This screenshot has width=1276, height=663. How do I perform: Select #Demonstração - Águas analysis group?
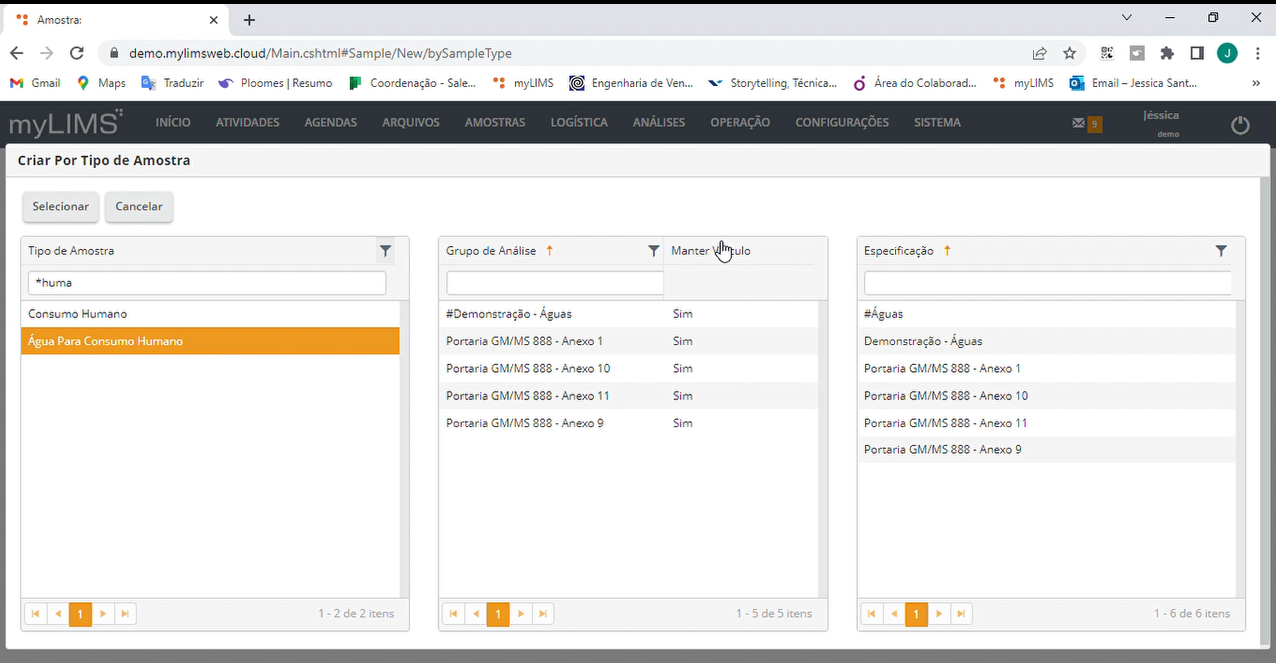628,314
